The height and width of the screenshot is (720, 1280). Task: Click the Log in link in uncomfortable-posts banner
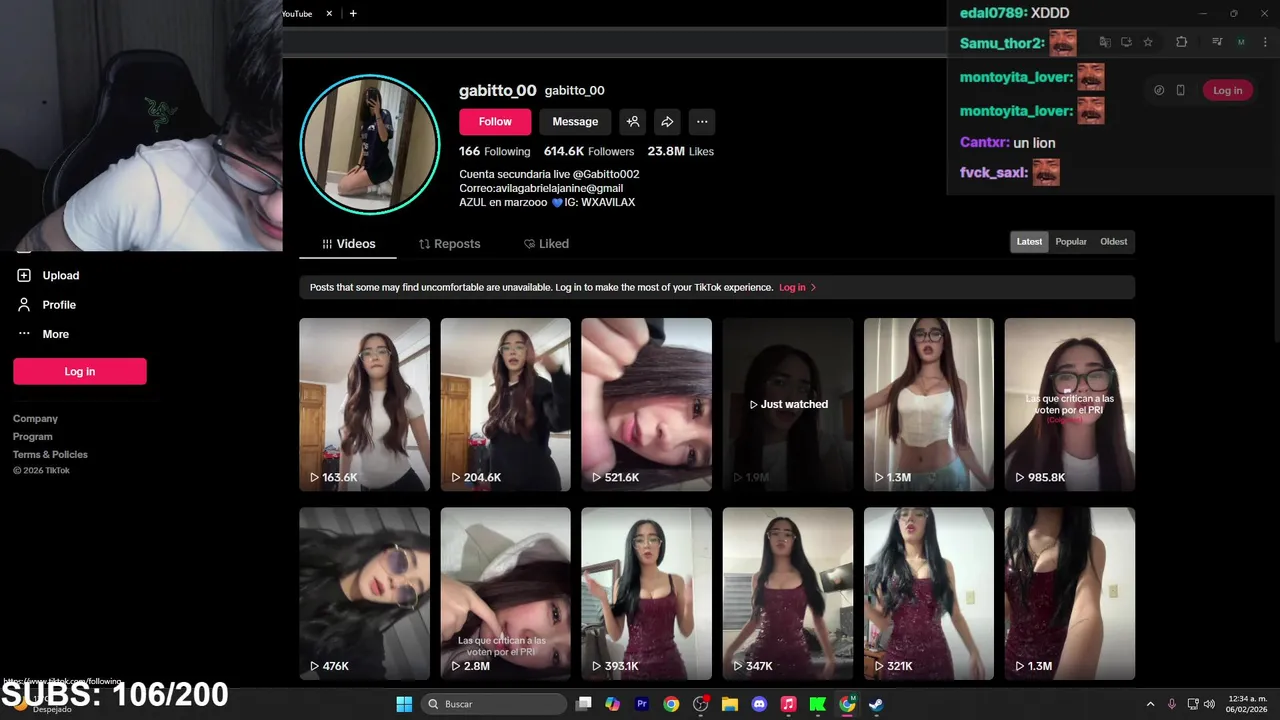click(x=798, y=288)
